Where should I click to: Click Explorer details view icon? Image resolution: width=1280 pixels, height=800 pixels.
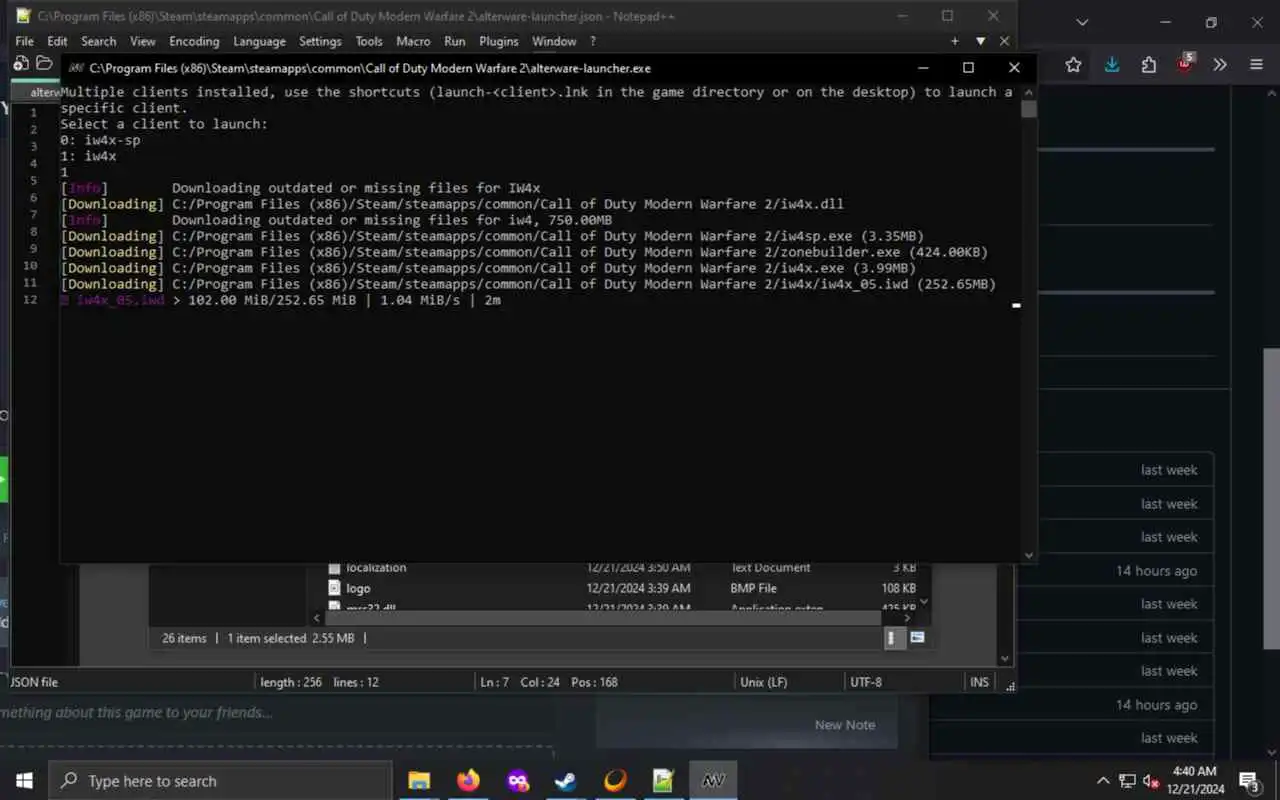coord(893,638)
